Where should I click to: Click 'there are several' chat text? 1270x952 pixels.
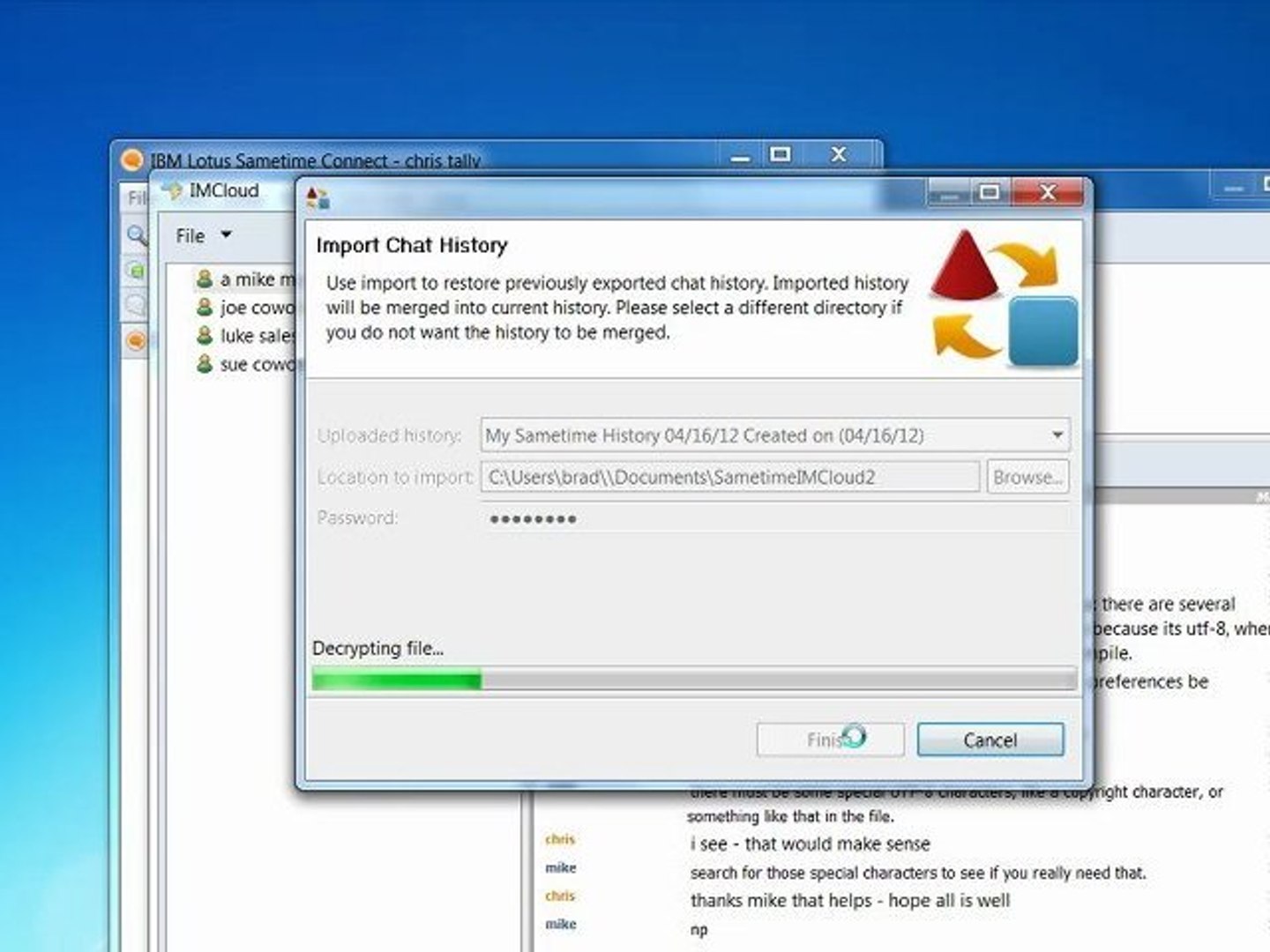[x=1168, y=604]
